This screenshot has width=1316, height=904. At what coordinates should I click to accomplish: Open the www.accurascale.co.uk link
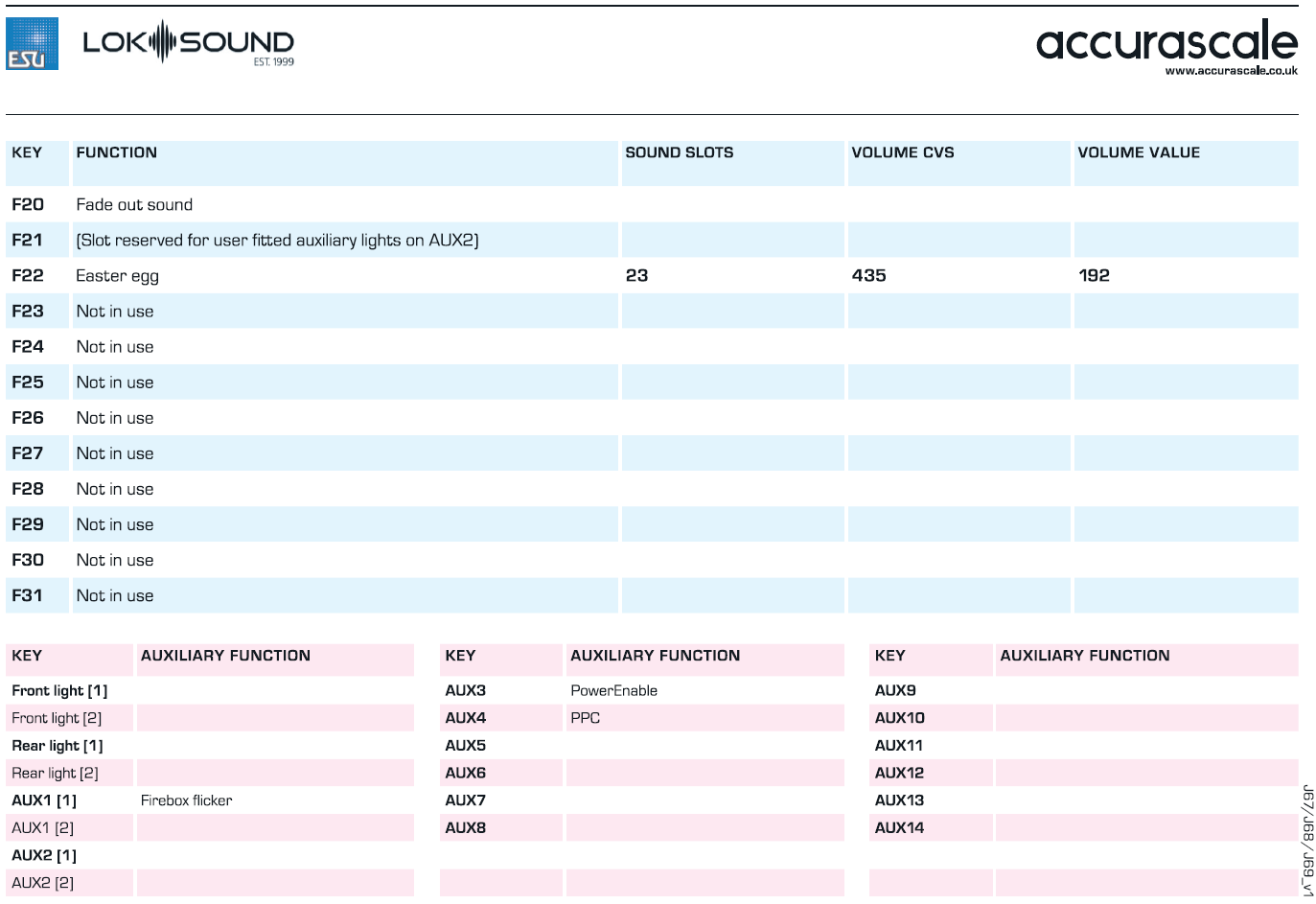(1231, 71)
